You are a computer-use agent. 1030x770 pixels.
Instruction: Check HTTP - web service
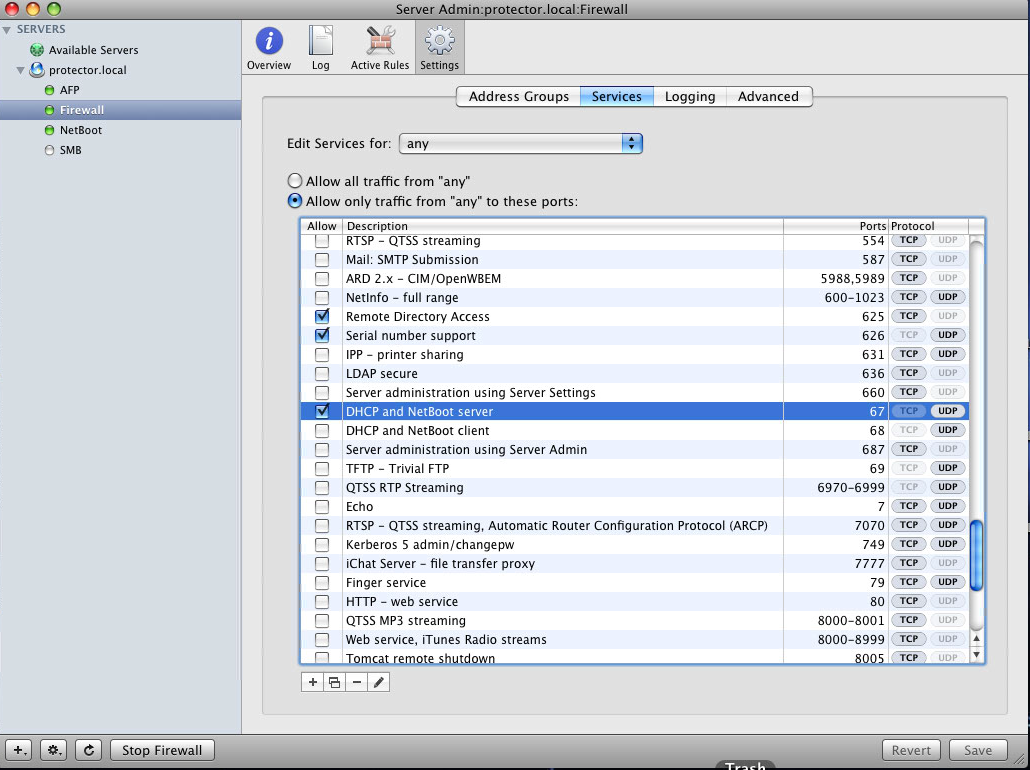[322, 601]
